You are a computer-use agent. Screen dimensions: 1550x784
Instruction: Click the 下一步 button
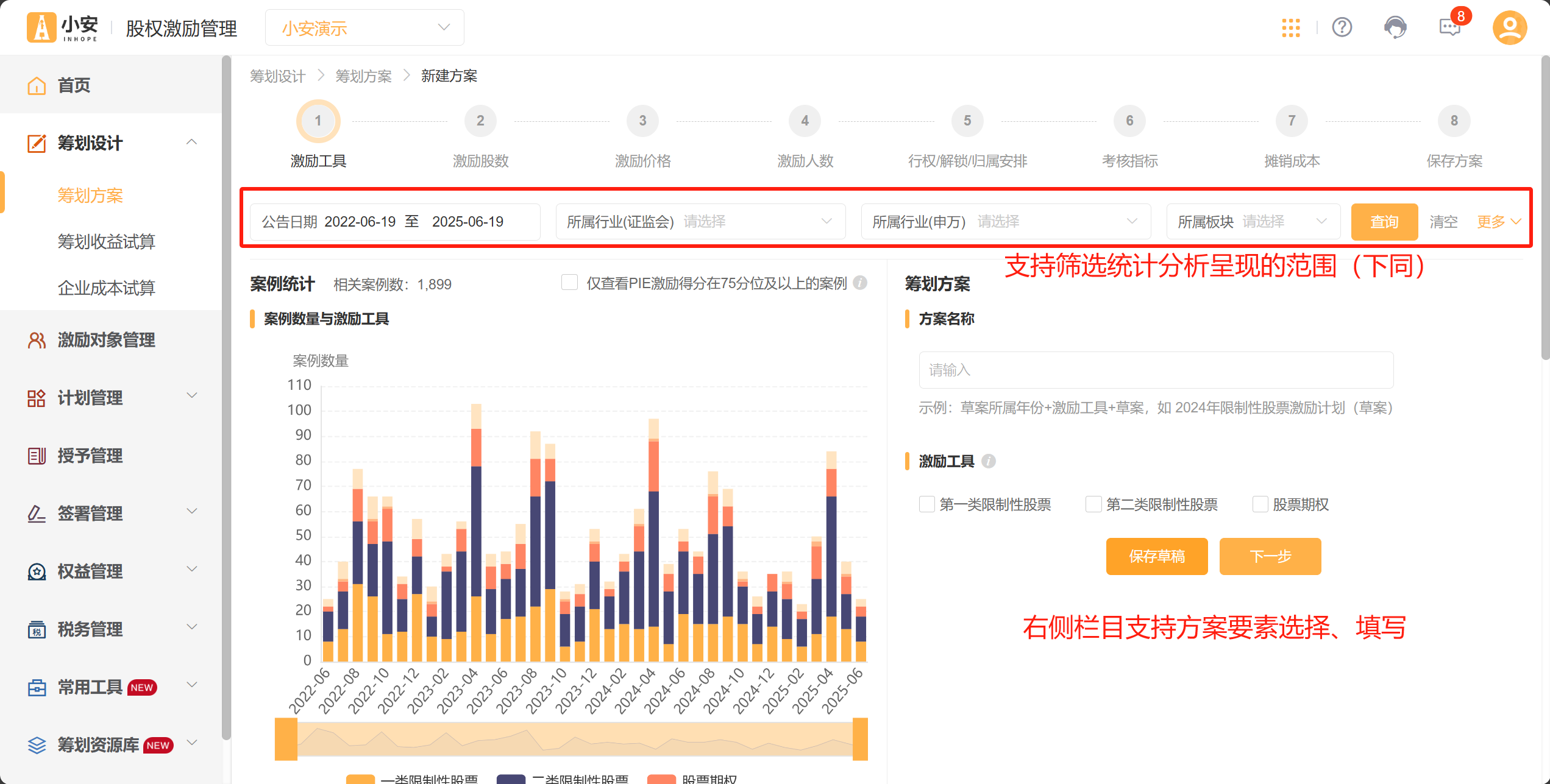pyautogui.click(x=1270, y=556)
